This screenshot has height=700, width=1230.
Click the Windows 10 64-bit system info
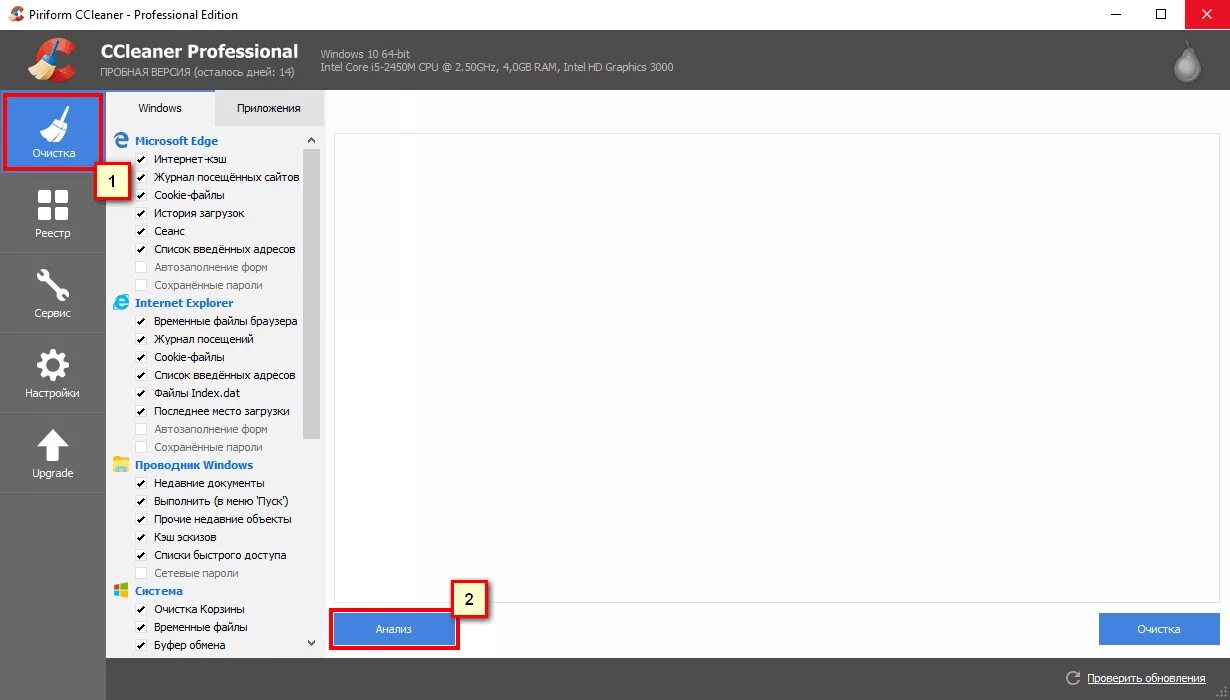365,54
